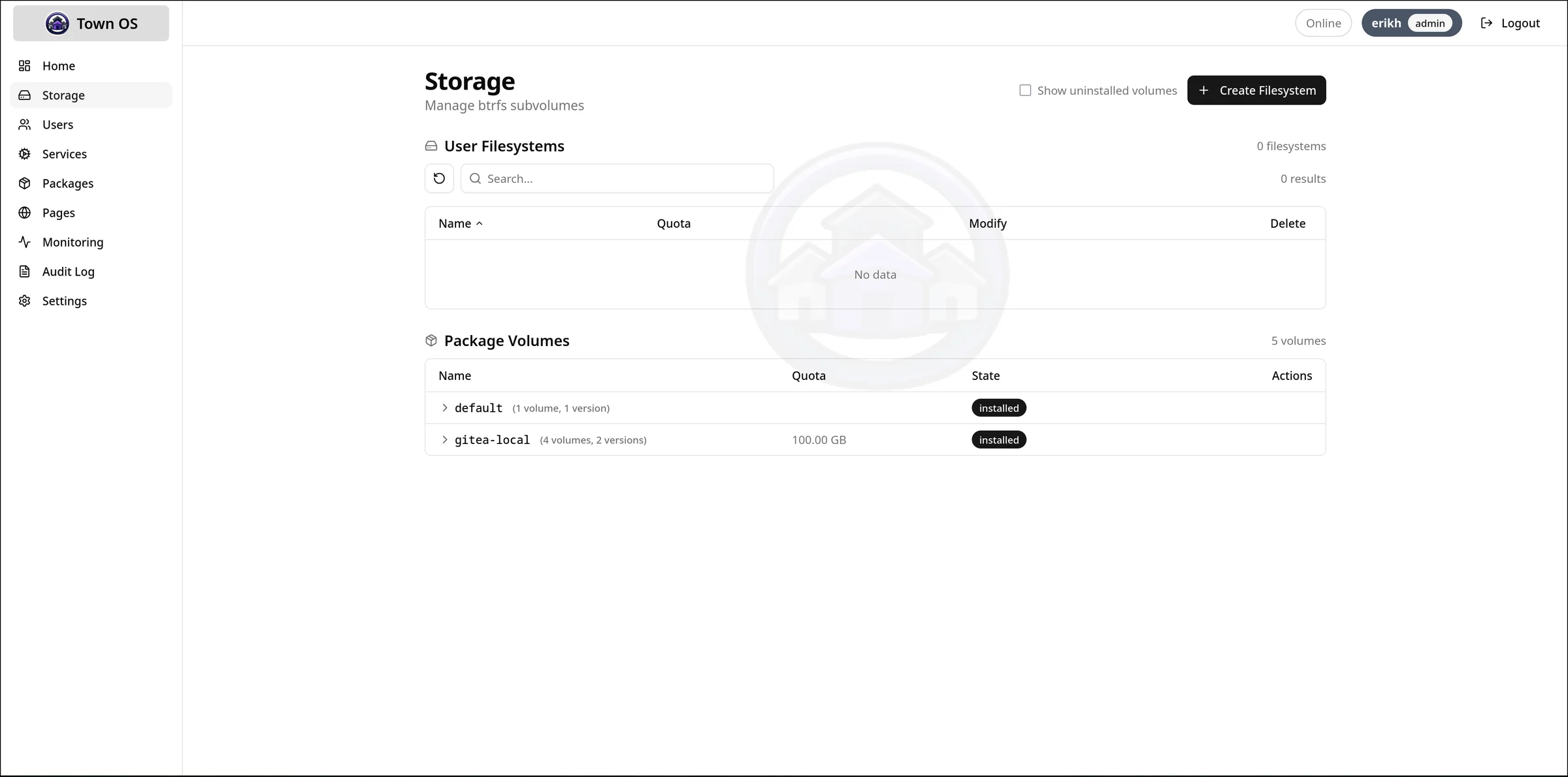Navigate to Packages

point(91,183)
